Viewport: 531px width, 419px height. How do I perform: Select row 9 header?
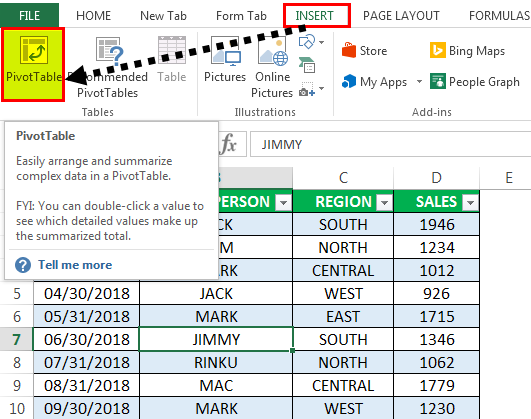[x=17, y=385]
